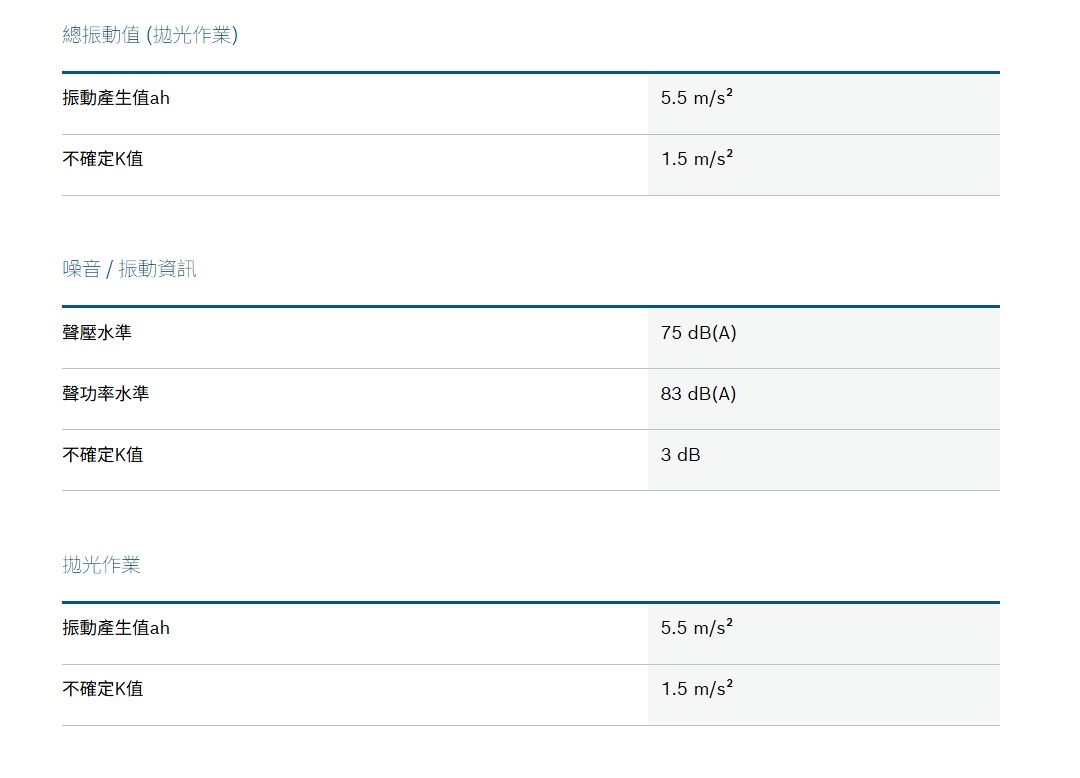Click 1.5 m/s² value in the top table
1080x778 pixels.
(x=697, y=159)
